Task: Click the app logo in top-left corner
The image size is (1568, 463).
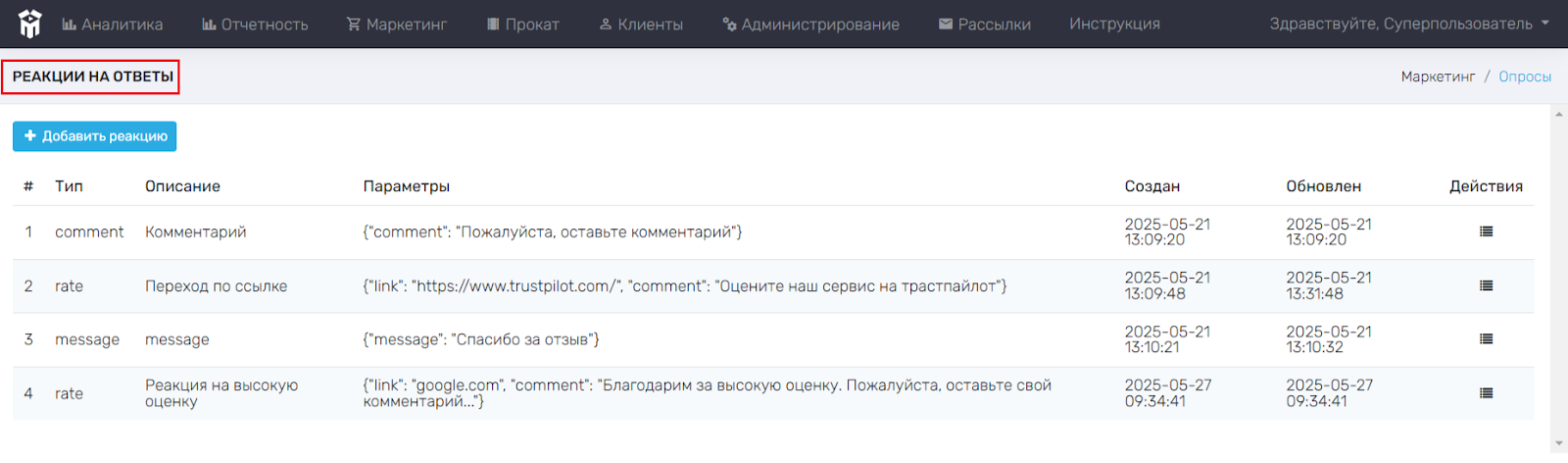Action: [x=30, y=24]
